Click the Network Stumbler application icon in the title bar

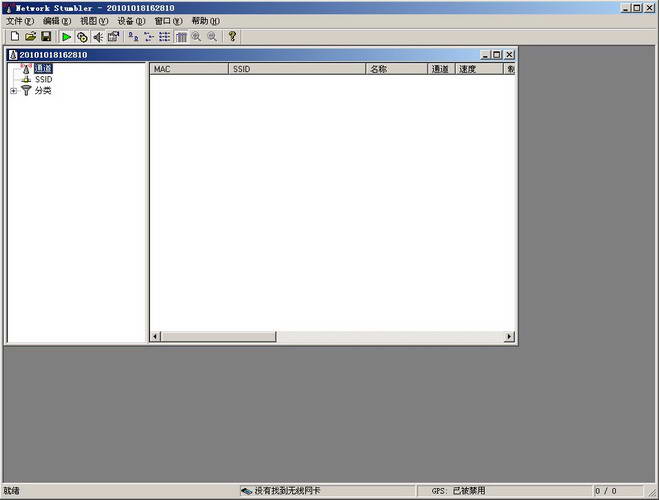(8, 8)
